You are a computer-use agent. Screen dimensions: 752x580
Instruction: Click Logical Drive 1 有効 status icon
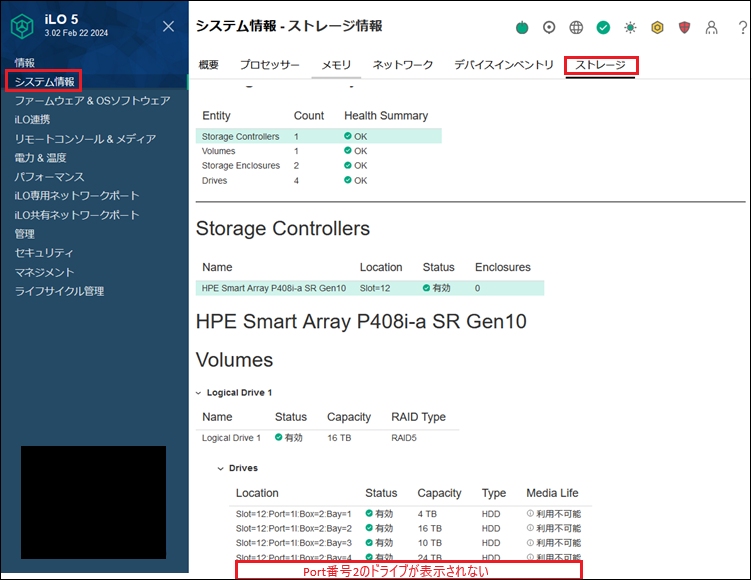click(x=278, y=437)
